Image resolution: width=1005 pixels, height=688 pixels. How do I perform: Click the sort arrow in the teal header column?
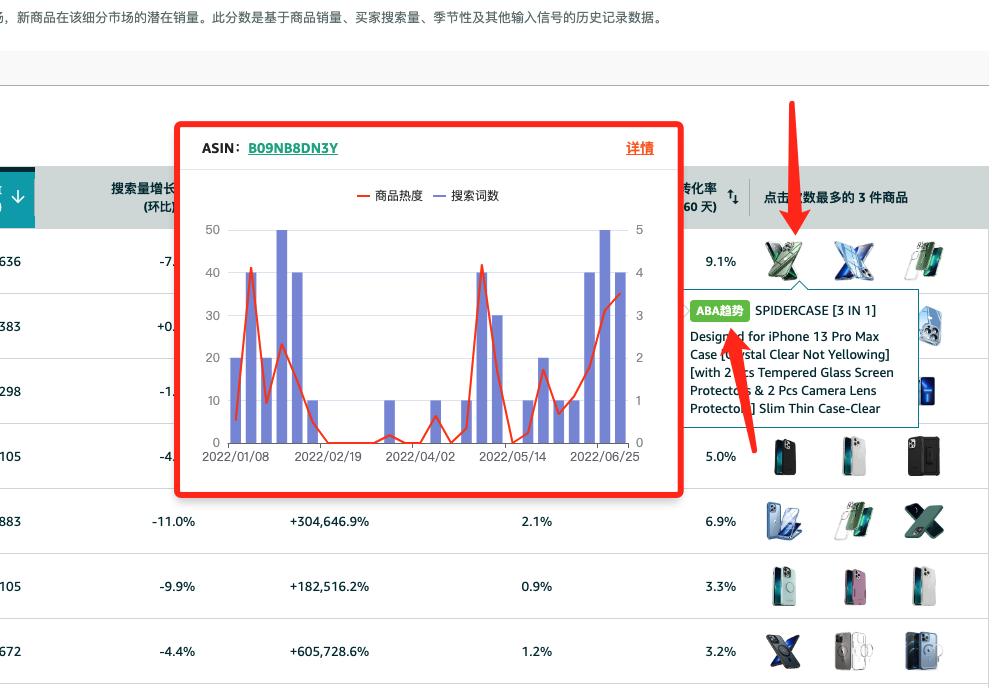[x=17, y=198]
